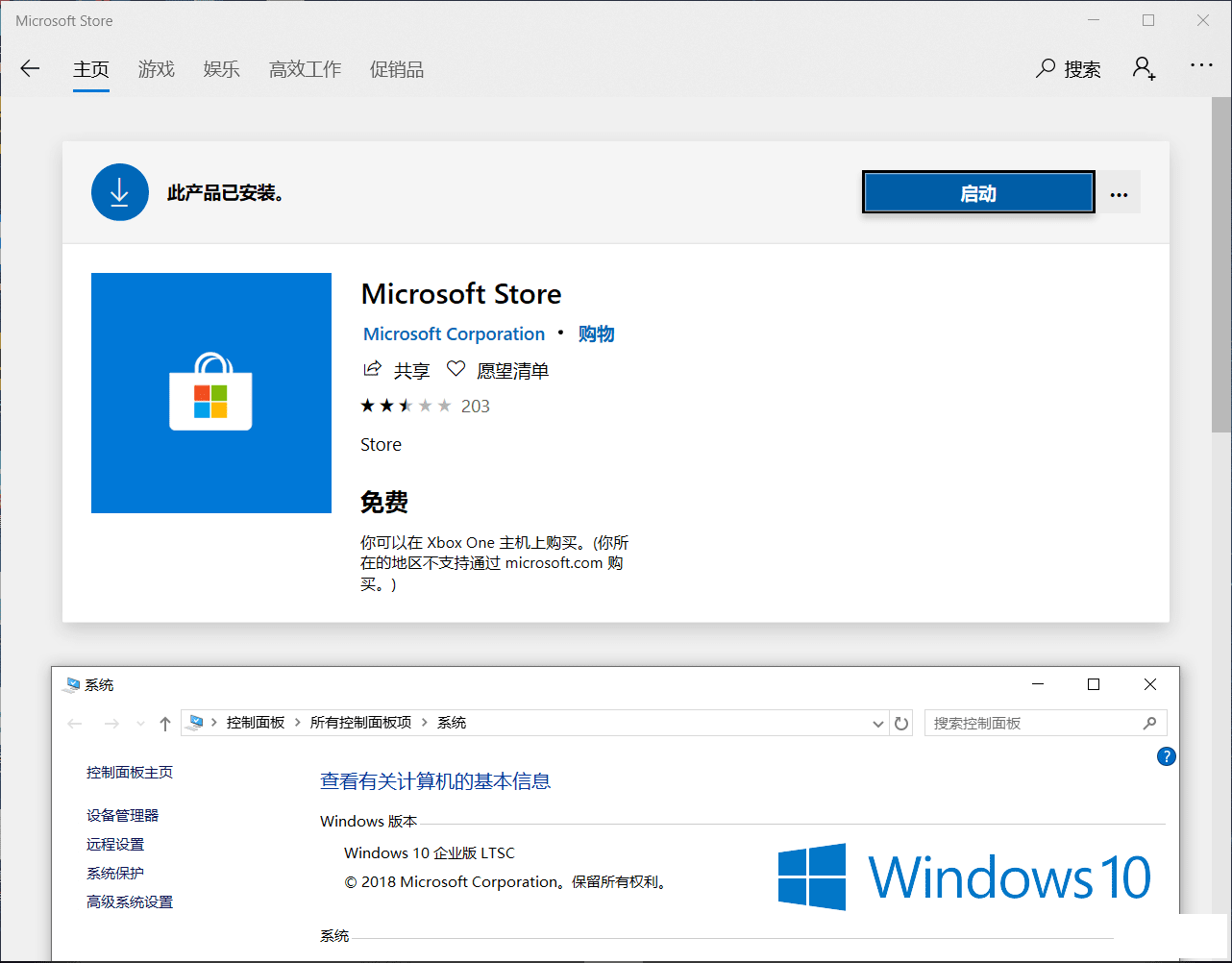This screenshot has height=963, width=1232.
Task: Open the 搜索 search in Microsoft Store
Action: (1069, 69)
